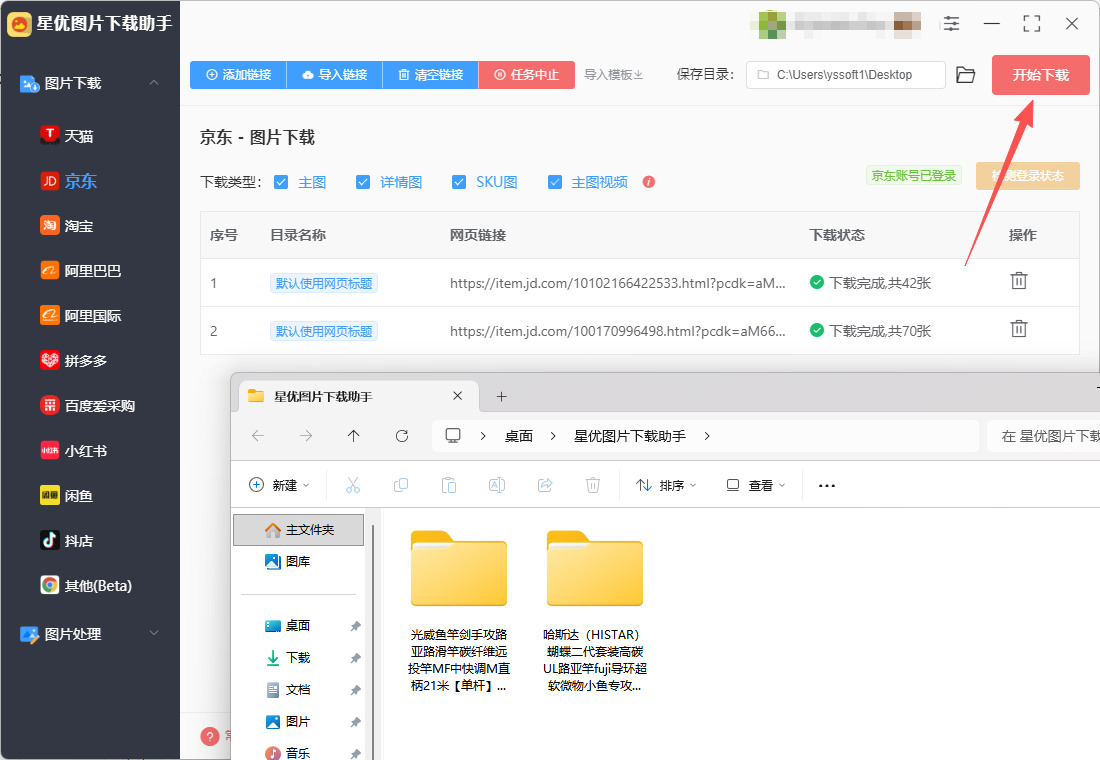
Task: Uncheck the 主图视频 download type
Action: coord(555,182)
